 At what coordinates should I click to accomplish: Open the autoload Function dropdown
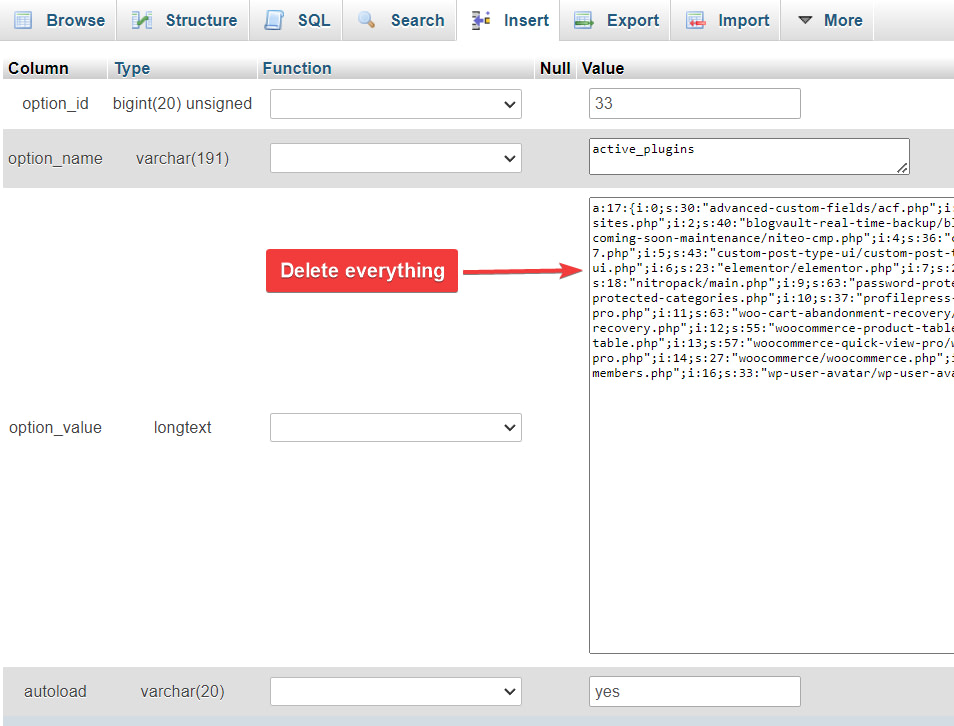(x=395, y=691)
